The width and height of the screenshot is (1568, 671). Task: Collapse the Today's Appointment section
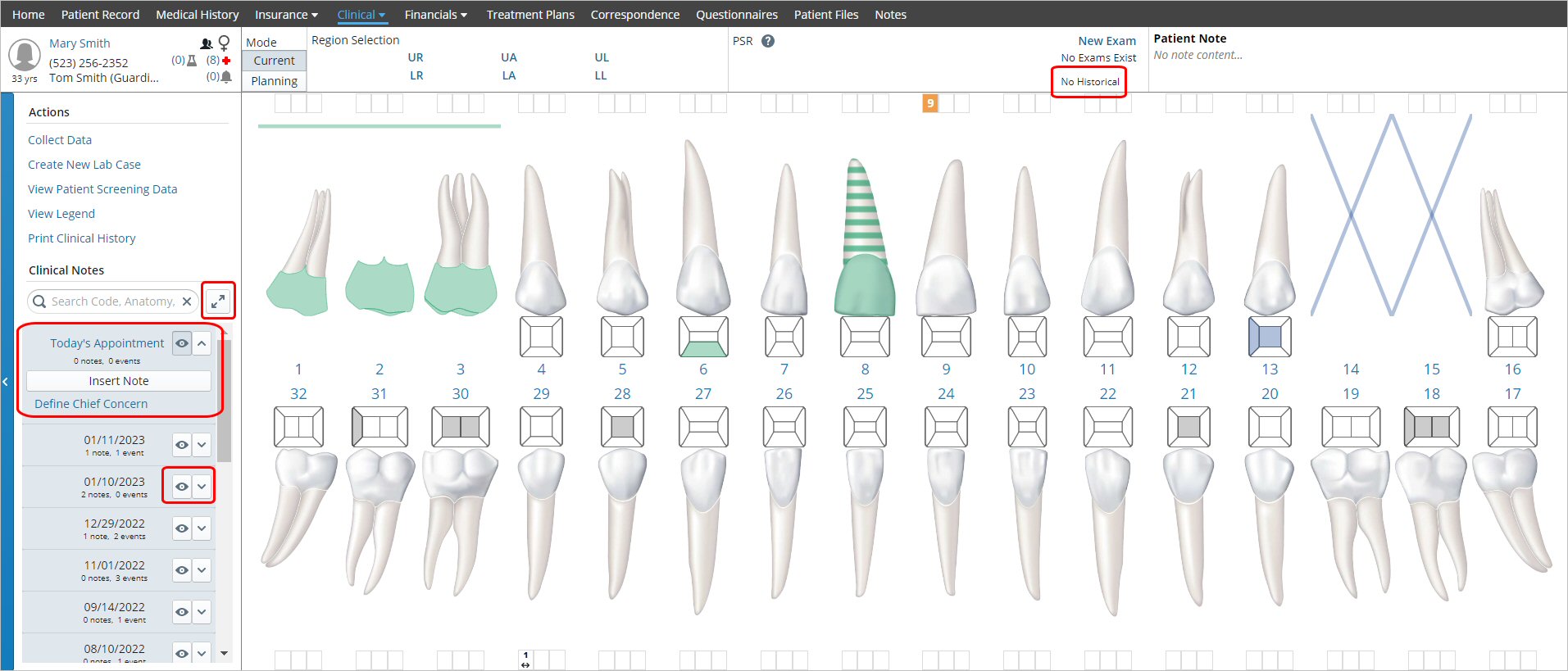click(x=202, y=343)
